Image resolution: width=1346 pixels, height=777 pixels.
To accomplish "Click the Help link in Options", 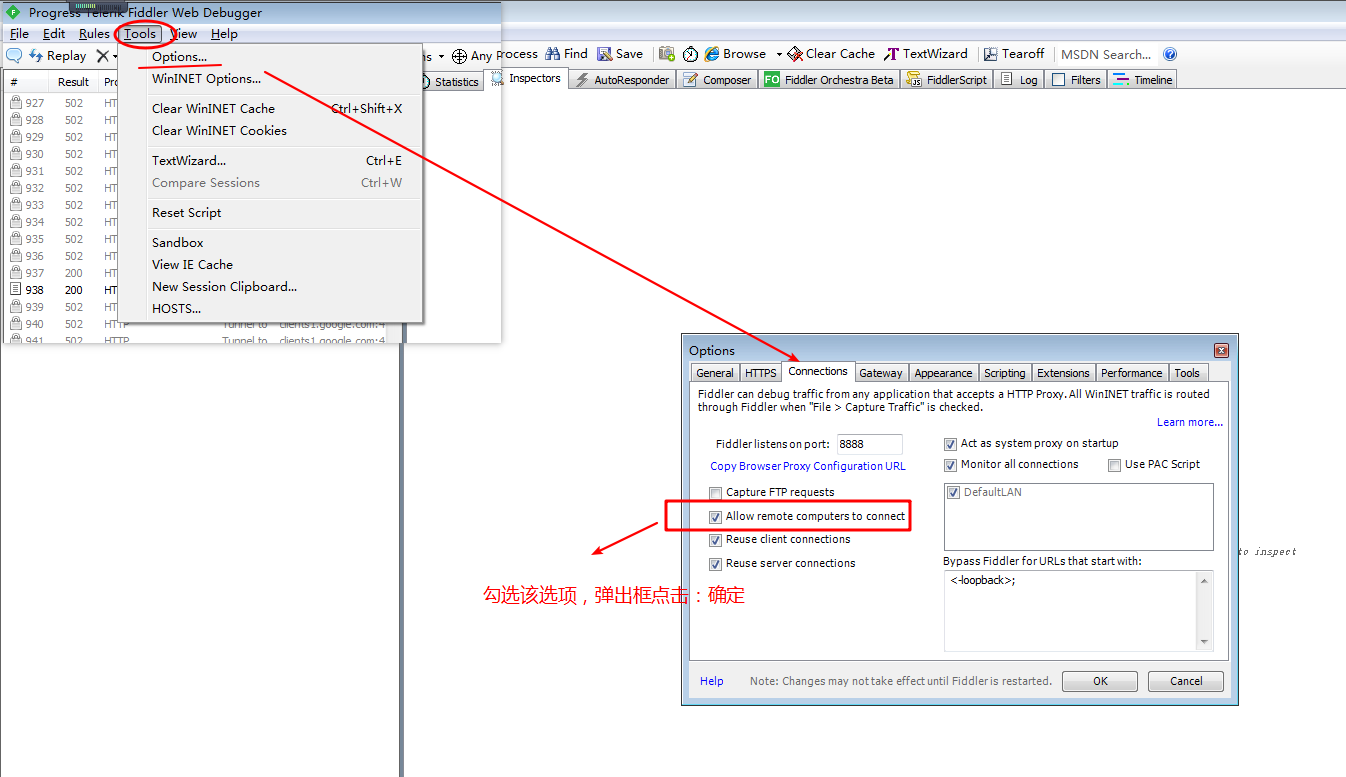I will [x=712, y=681].
